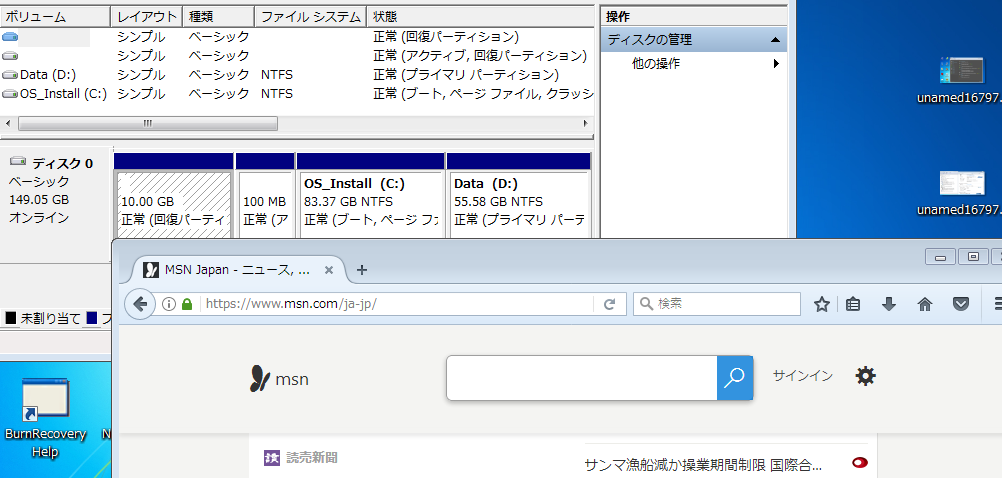Viewport: 1002px width, 478px height.
Task: Click 正常 (回復パーティション) status text
Action: click(446, 36)
